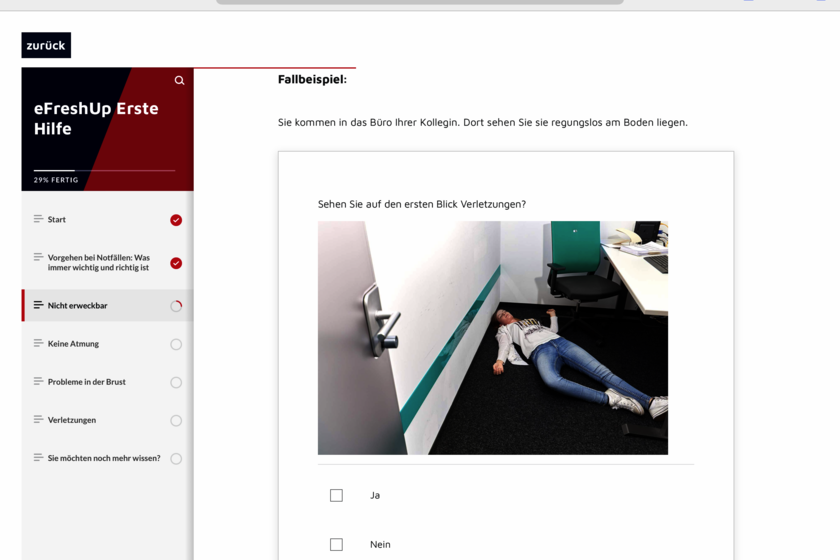Click checkmark icon beside Vorgehen bei Notfällen
Screen dimensions: 840x560
click(176, 263)
